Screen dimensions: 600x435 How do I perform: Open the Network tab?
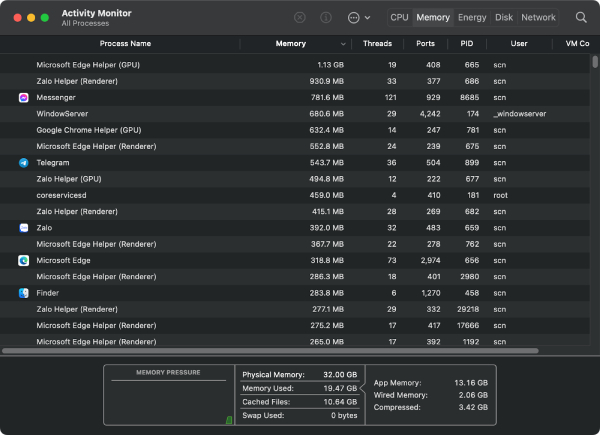point(538,18)
